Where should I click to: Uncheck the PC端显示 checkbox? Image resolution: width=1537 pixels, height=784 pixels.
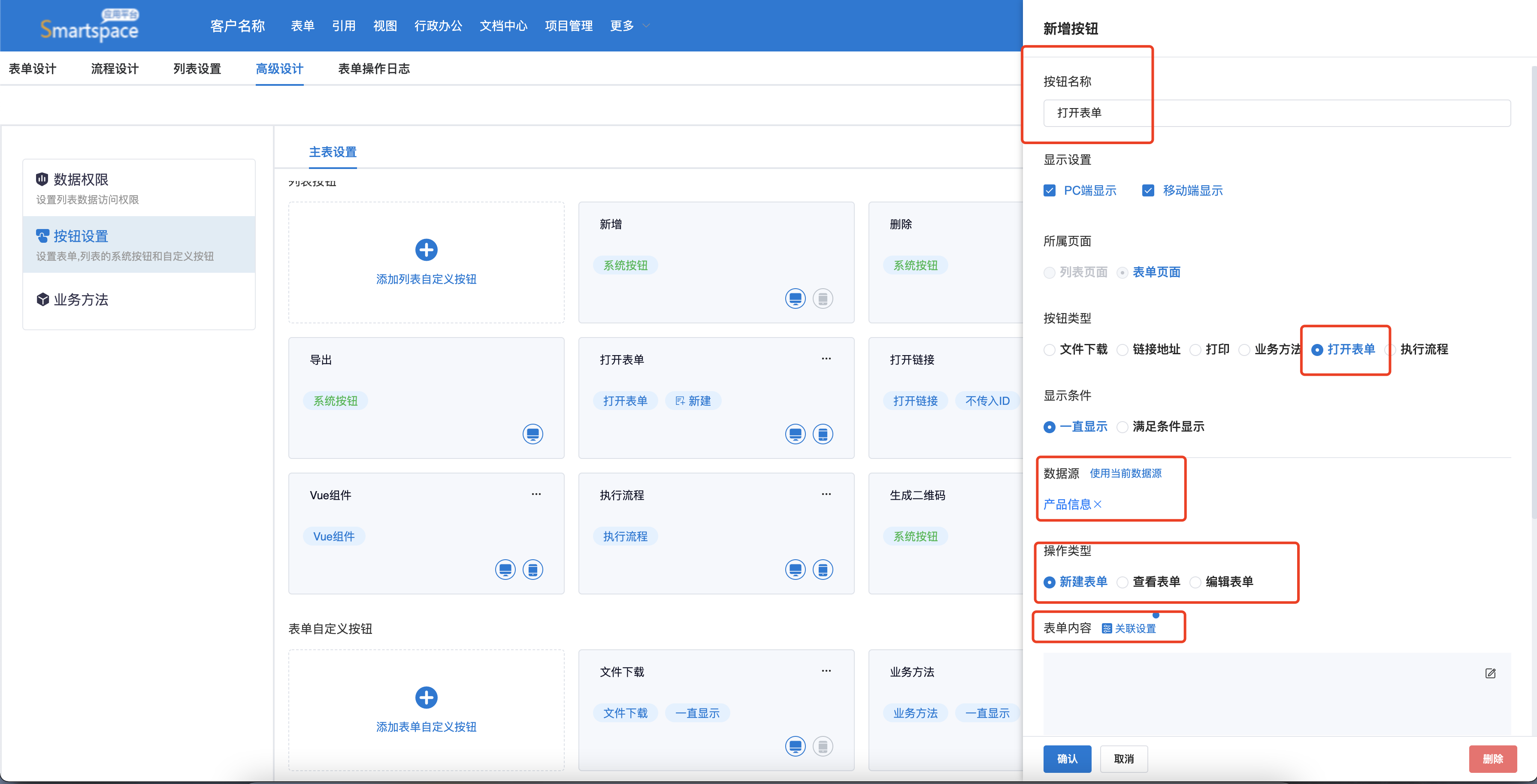click(x=1050, y=191)
